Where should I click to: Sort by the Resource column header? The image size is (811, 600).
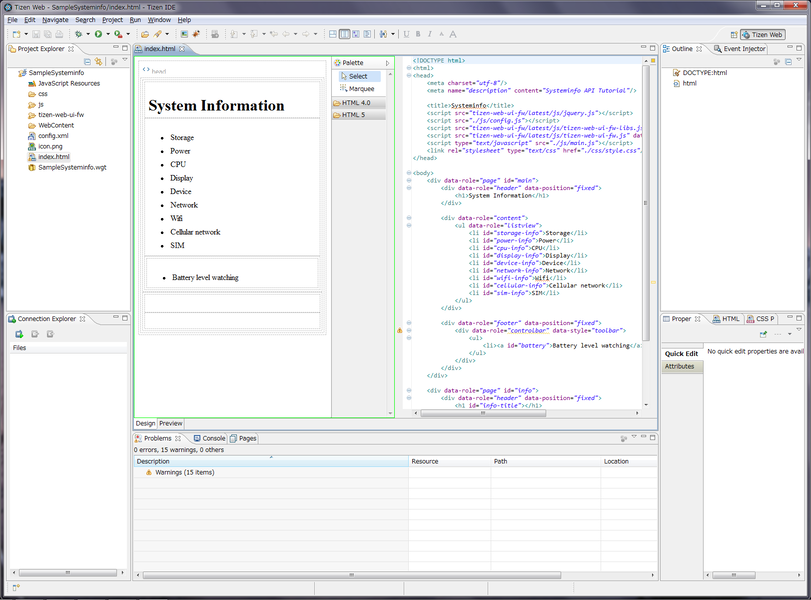pos(449,461)
